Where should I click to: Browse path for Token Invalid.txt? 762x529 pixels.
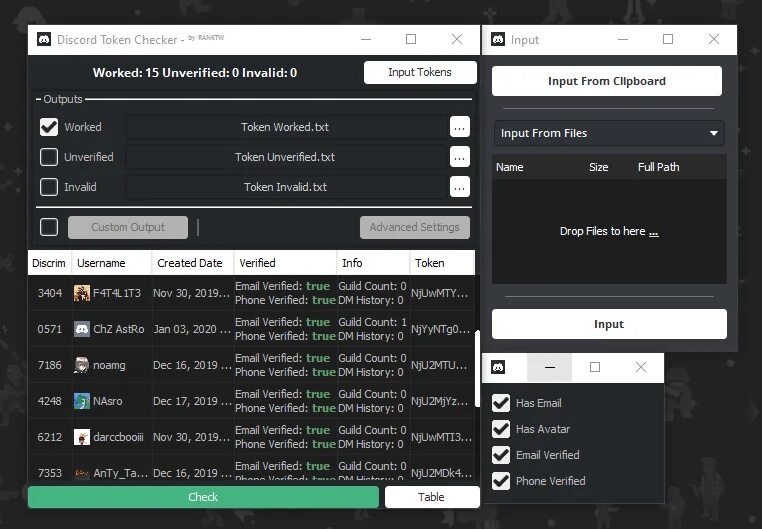click(460, 187)
